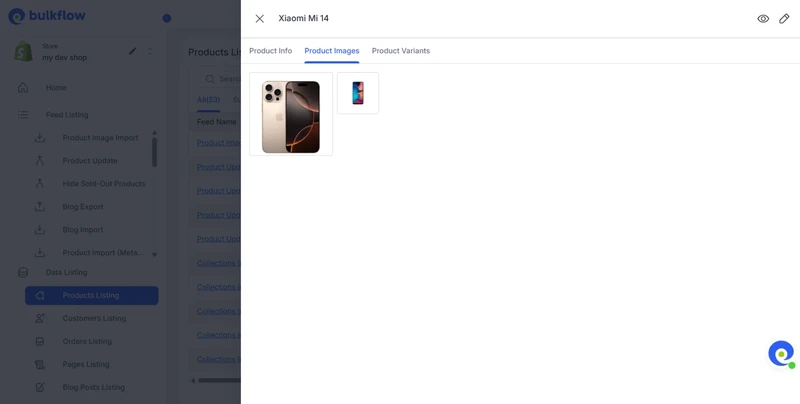This screenshot has width=800, height=404.
Task: Click the Blog Posts Listing edit icon
Action: [40, 387]
